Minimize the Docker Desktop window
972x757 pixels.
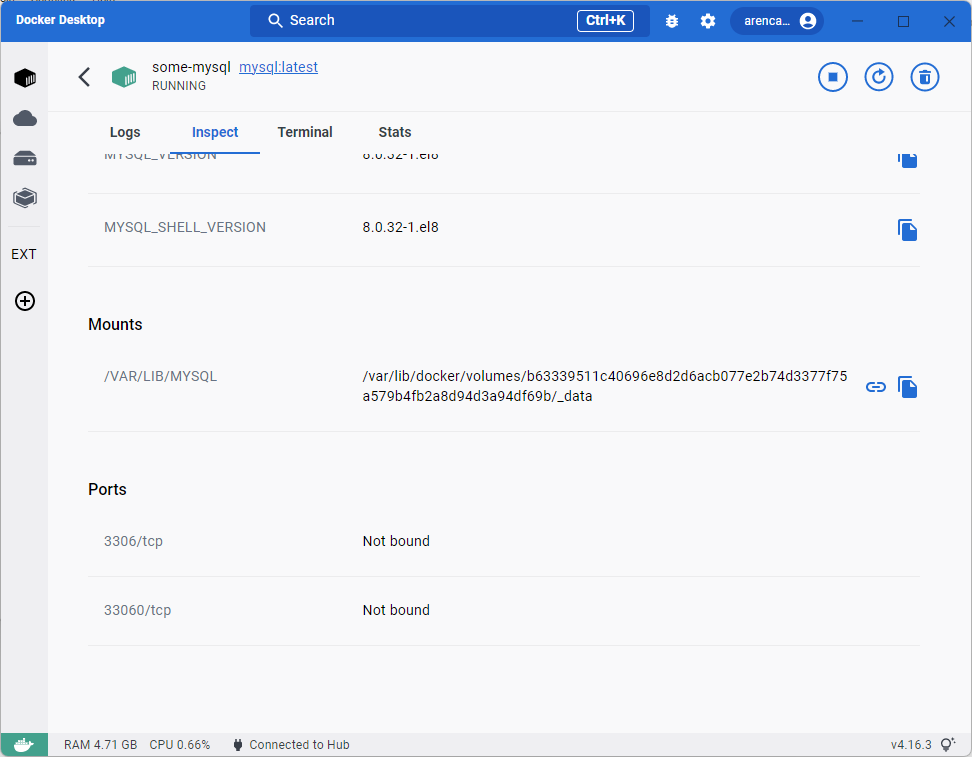[857, 21]
